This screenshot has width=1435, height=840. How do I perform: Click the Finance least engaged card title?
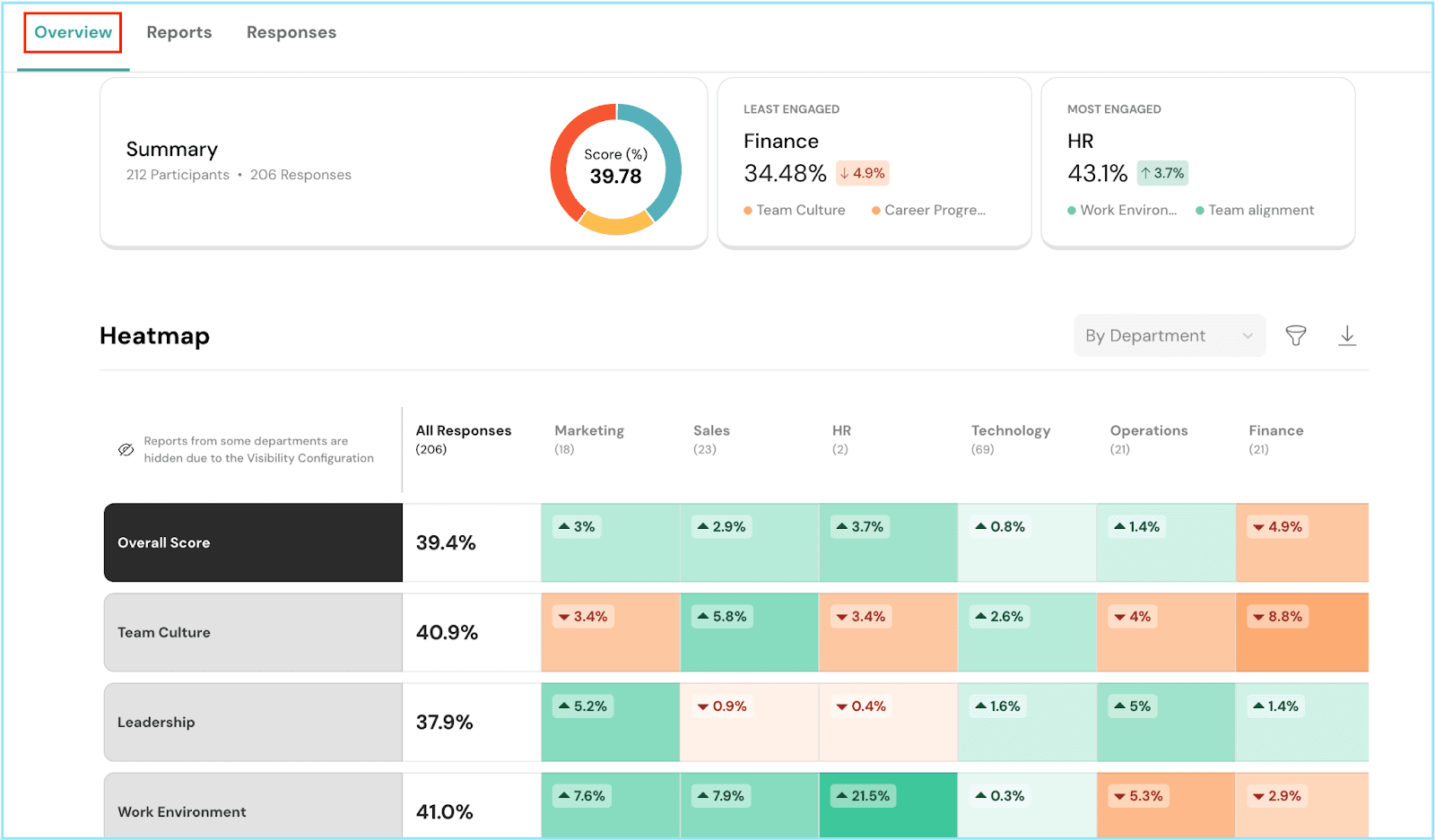[780, 141]
